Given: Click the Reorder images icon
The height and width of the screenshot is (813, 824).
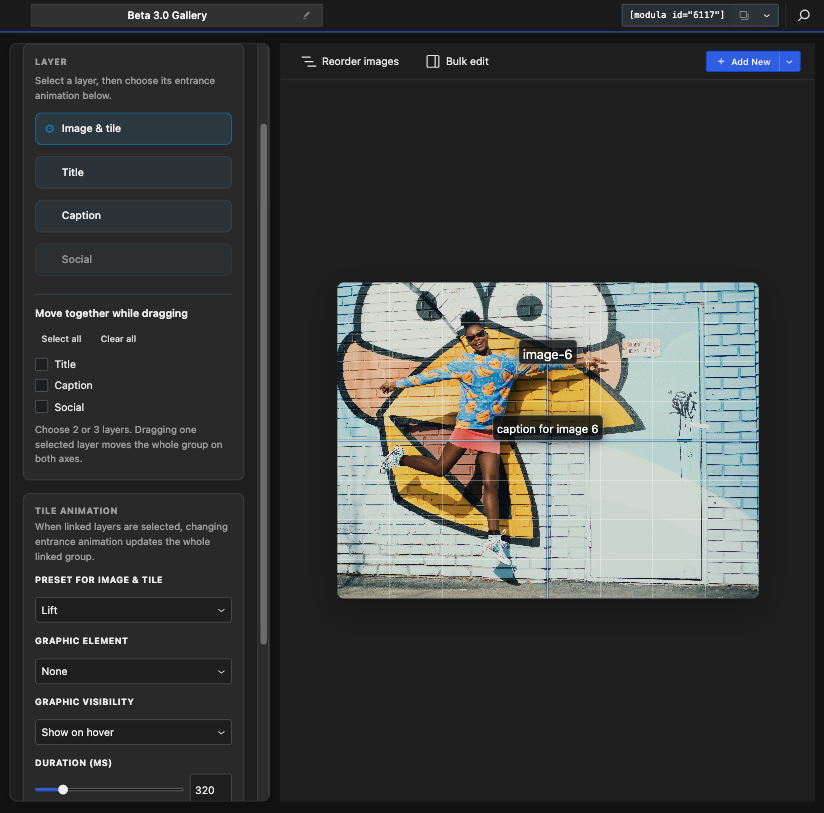Looking at the screenshot, I should point(308,61).
